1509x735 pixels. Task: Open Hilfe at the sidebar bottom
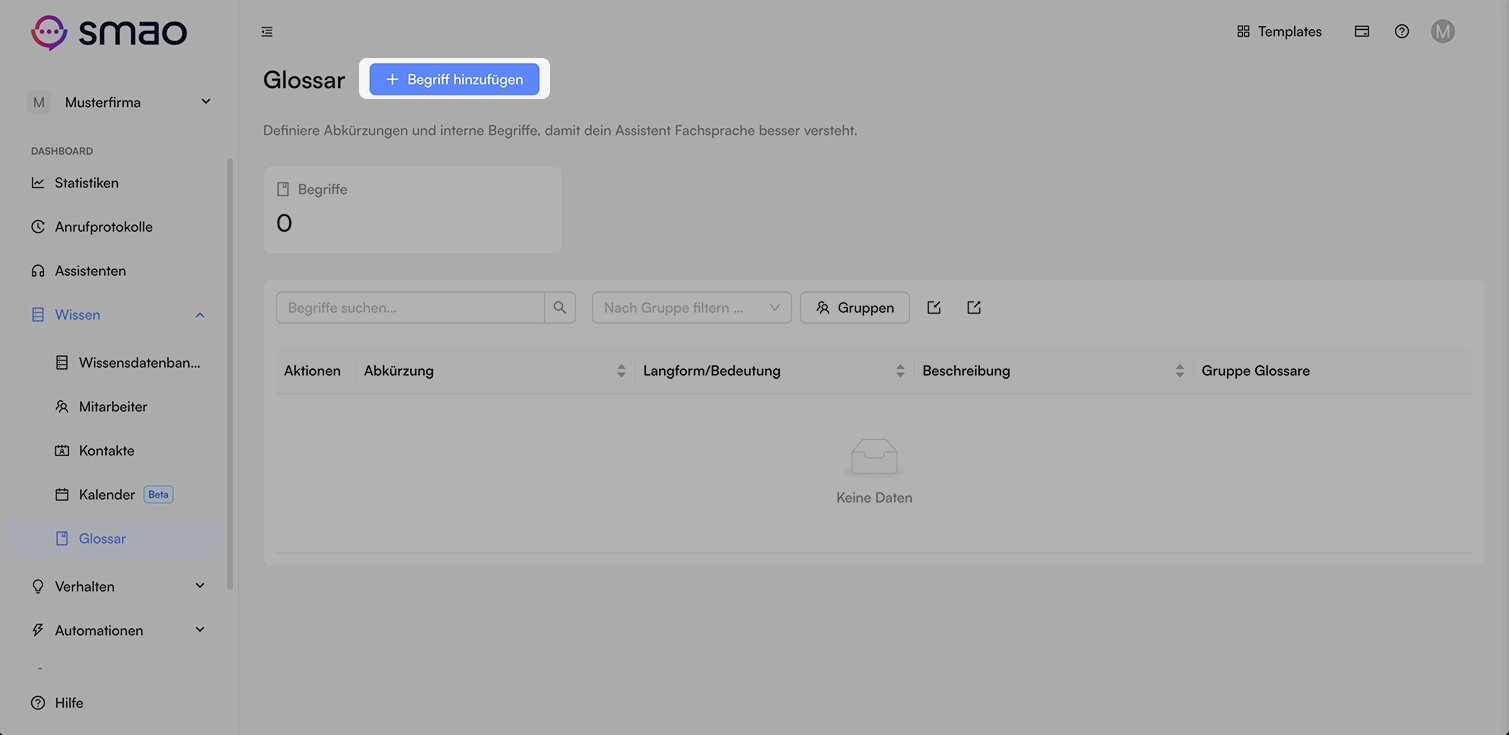pos(58,703)
